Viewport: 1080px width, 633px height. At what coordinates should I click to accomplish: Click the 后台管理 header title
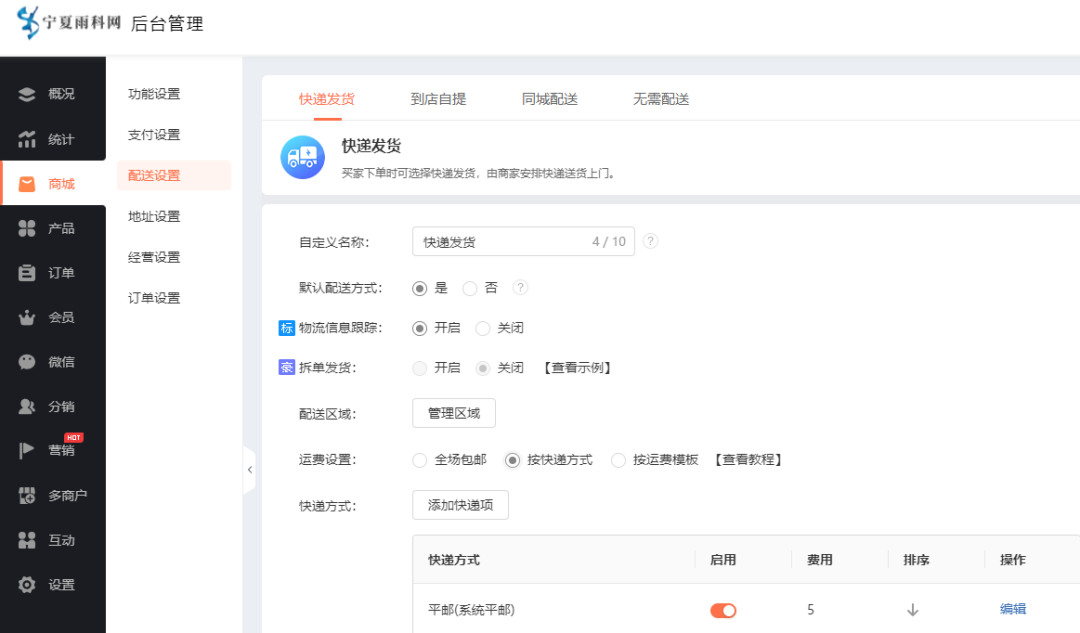167,24
